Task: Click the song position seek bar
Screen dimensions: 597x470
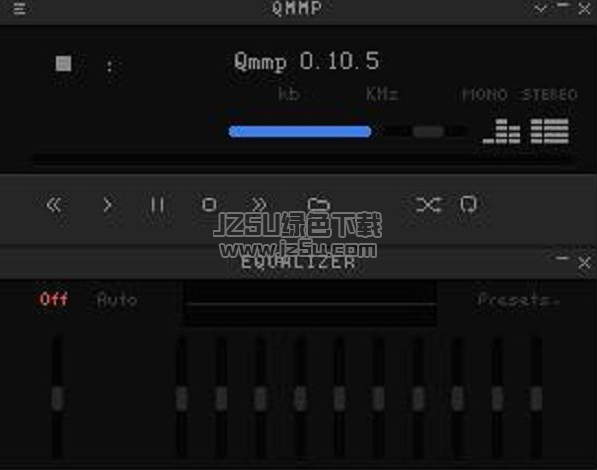Action: tap(301, 159)
